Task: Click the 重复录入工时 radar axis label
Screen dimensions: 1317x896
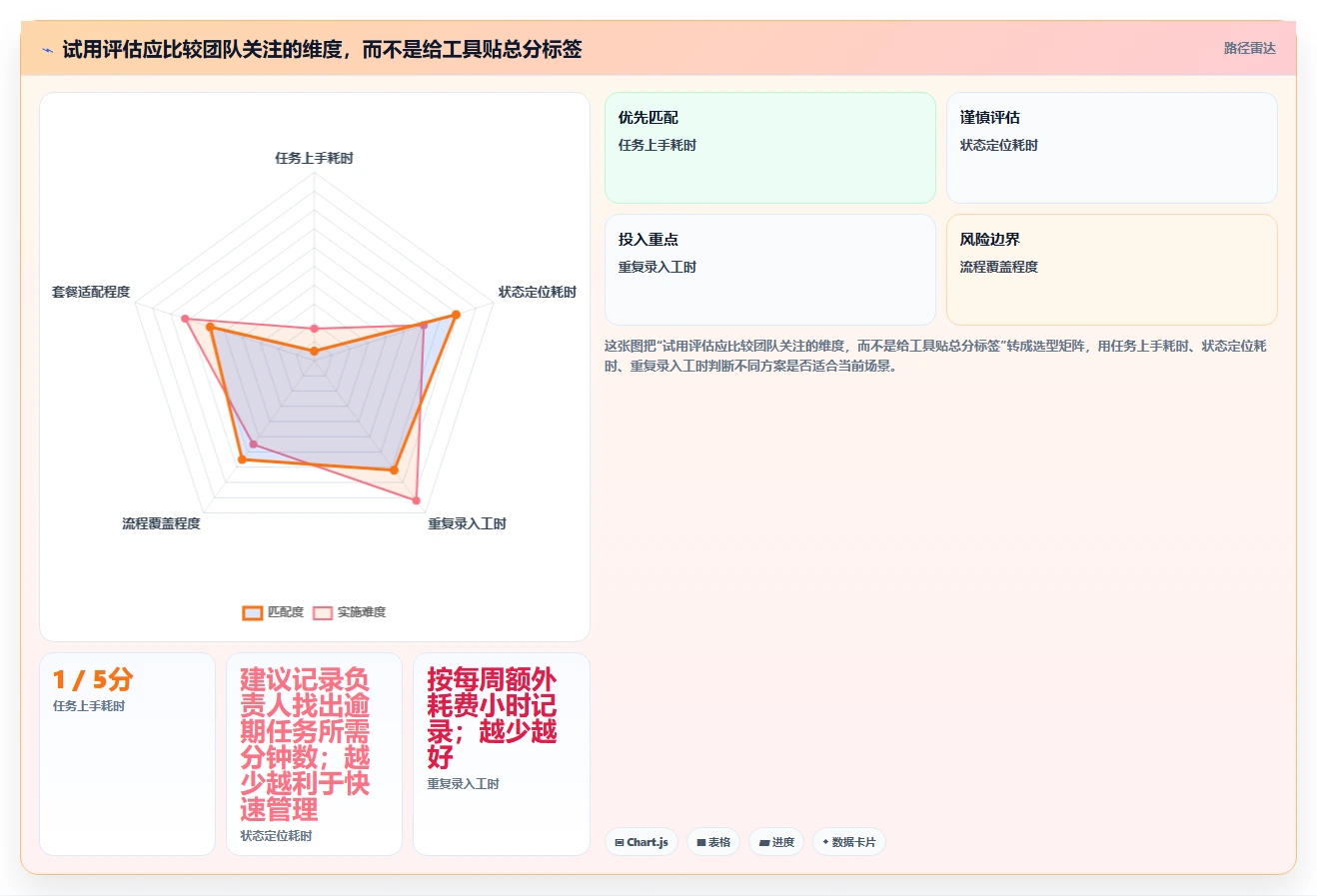Action: click(468, 523)
